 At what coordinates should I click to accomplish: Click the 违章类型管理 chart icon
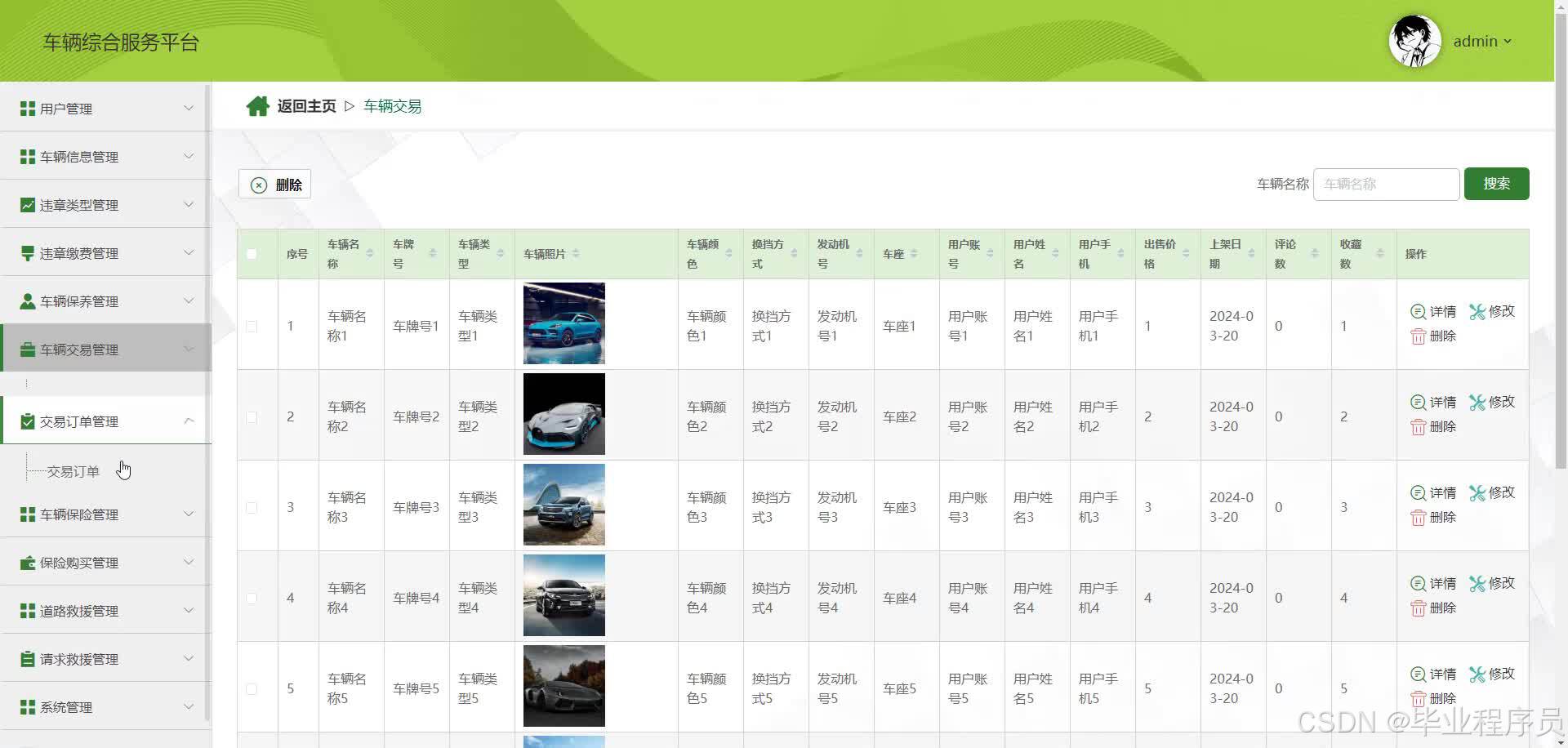click(x=28, y=205)
